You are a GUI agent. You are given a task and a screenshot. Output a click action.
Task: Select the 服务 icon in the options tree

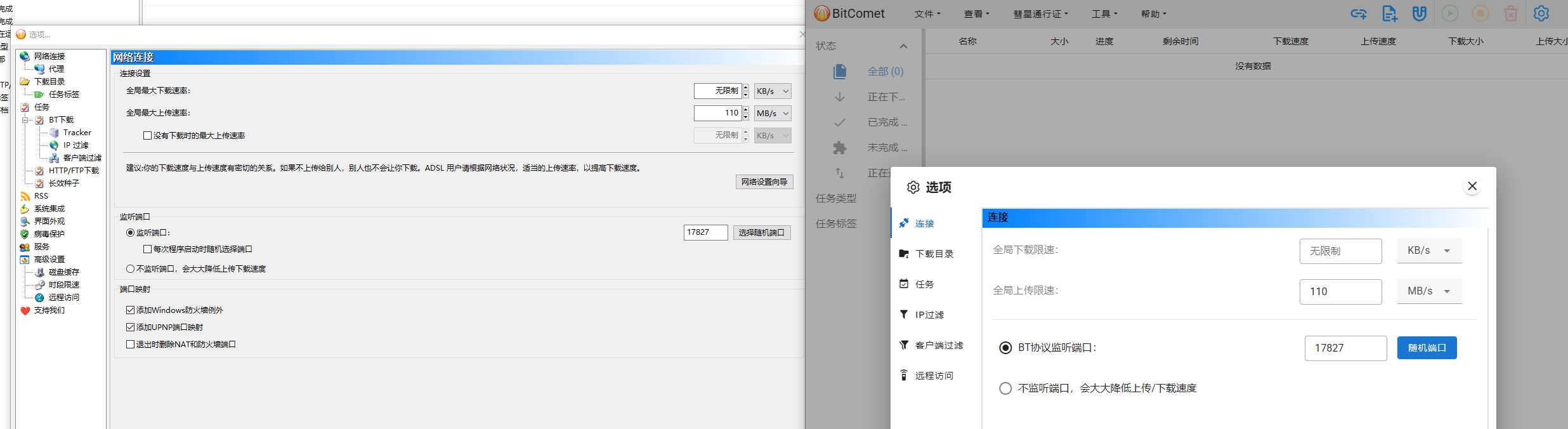[25, 247]
